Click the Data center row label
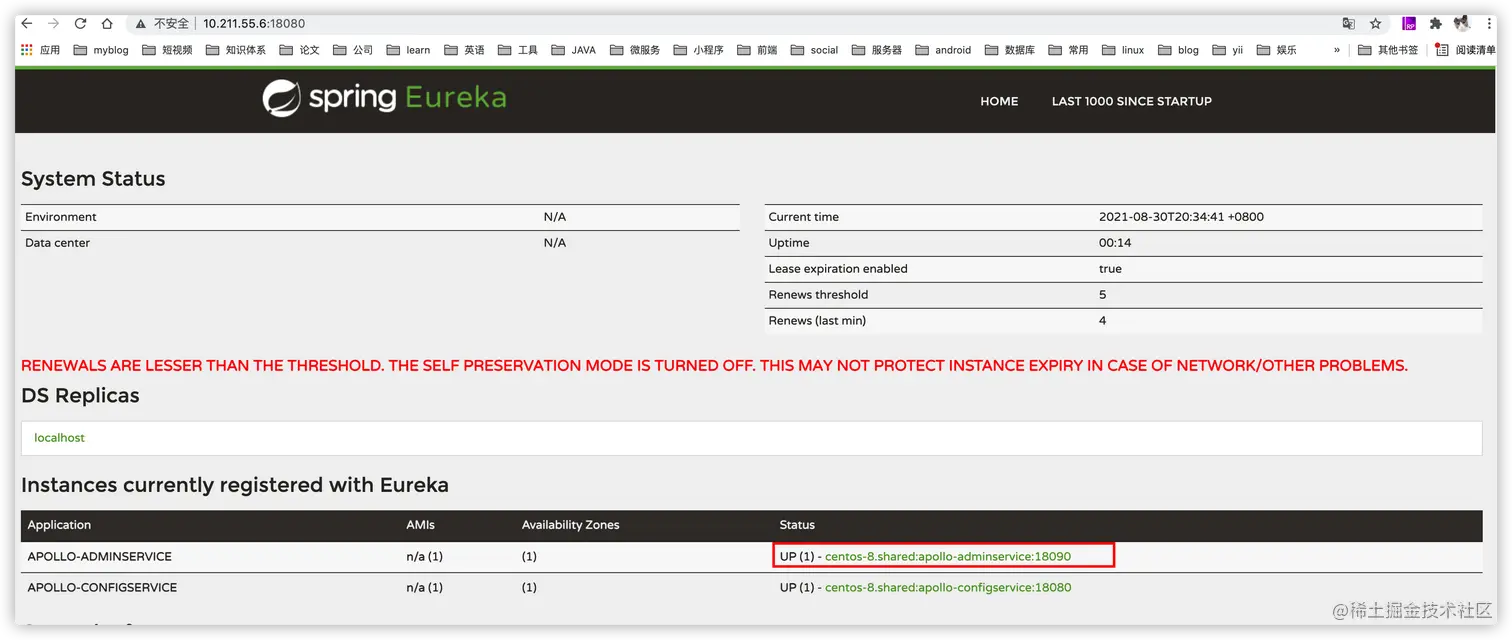 (58, 243)
